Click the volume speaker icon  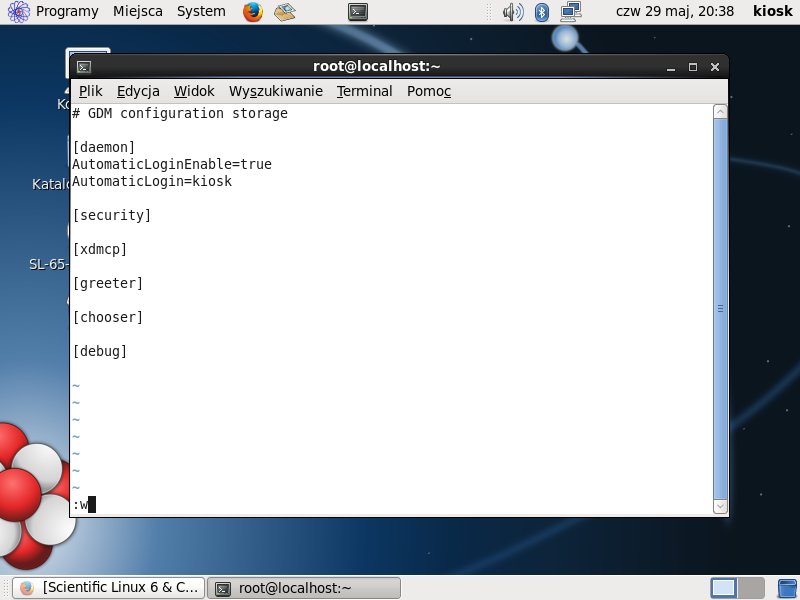click(513, 12)
